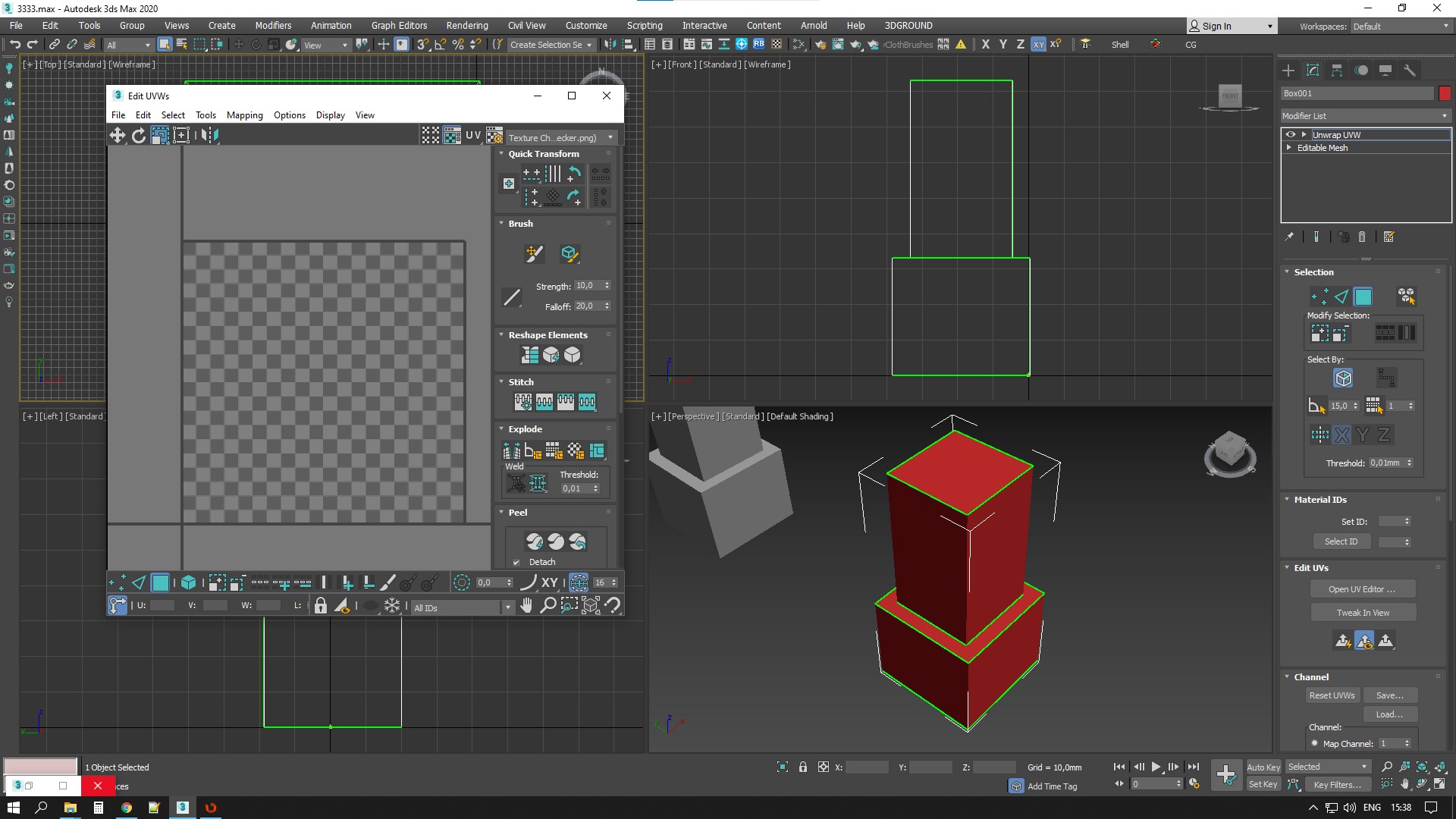Open Create Selection Set dropdown
Viewport: 1456px width, 819px height.
pos(551,45)
